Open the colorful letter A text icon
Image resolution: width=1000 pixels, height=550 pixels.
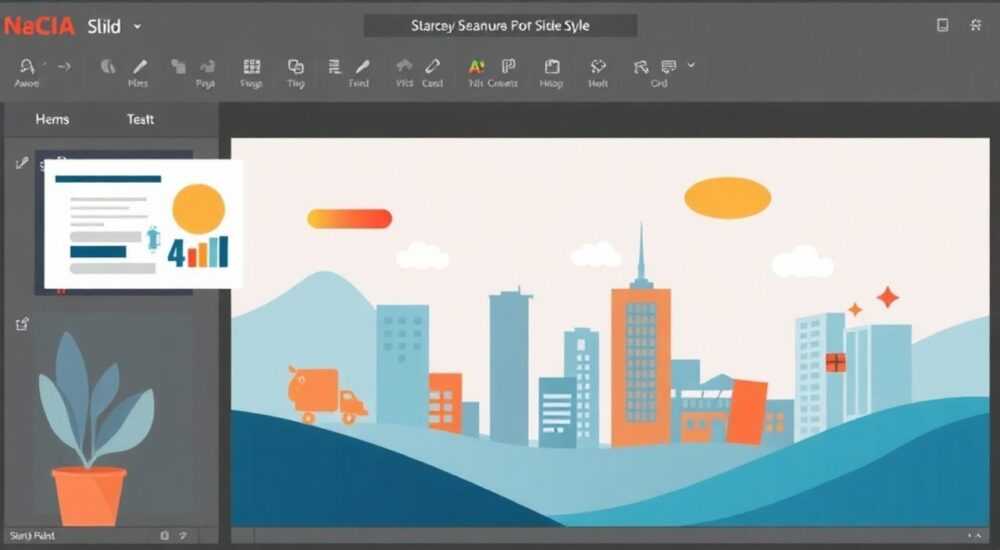point(476,66)
